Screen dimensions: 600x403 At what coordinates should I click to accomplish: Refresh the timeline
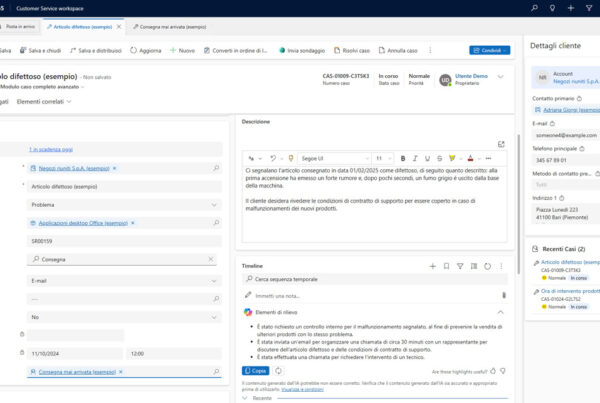488,266
